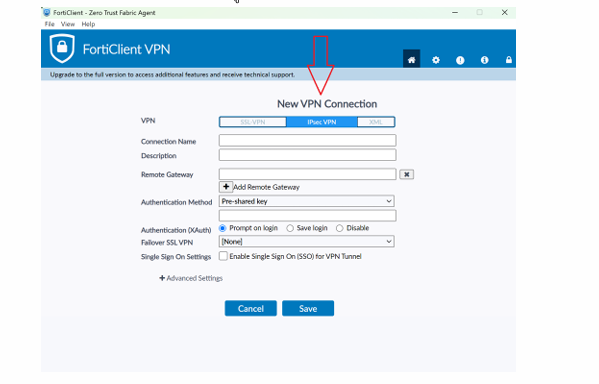Focus the Description input field
The height and width of the screenshot is (384, 599).
(308, 155)
